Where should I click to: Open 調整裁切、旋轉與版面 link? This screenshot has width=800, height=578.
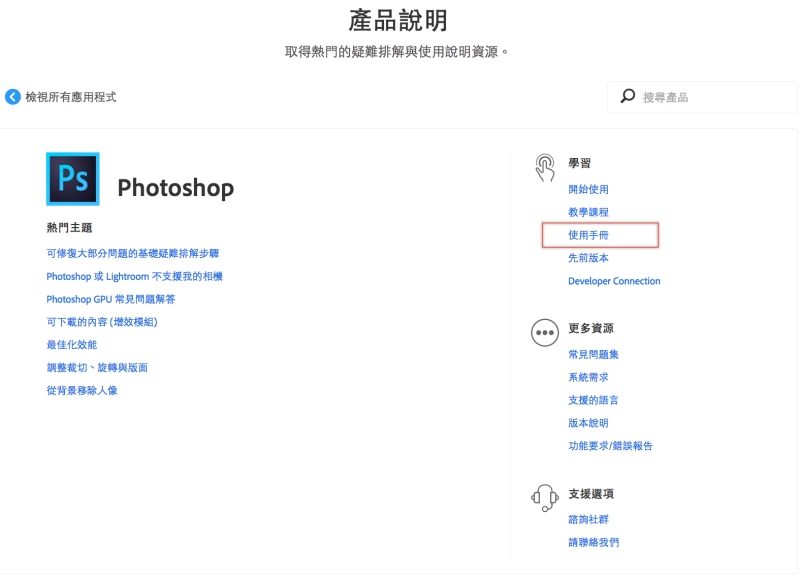(97, 368)
